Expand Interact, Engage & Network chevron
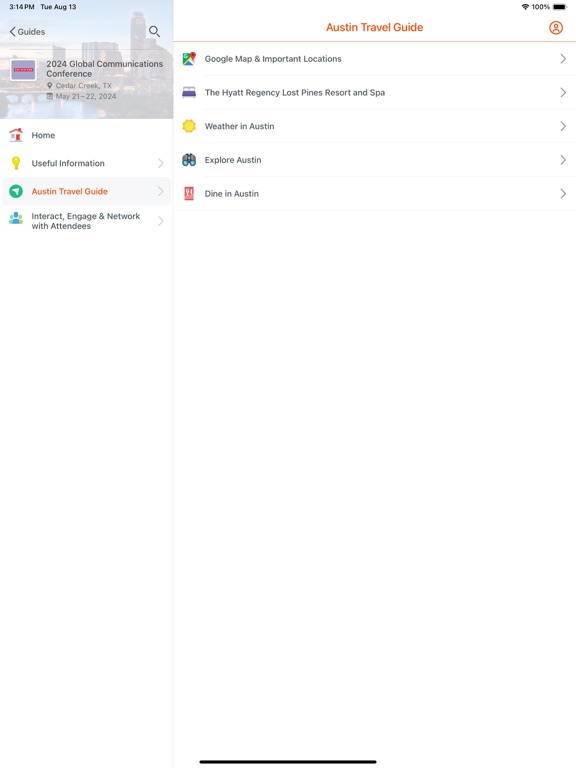Viewport: 576px width, 768px height. [x=161, y=221]
